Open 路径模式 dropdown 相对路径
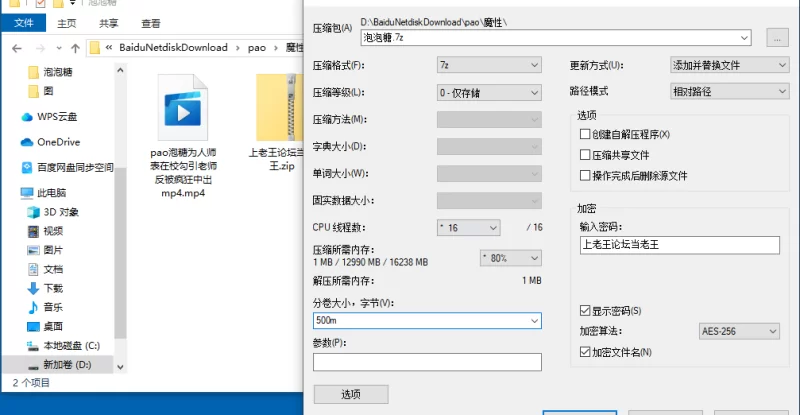800x415 pixels. (730, 91)
